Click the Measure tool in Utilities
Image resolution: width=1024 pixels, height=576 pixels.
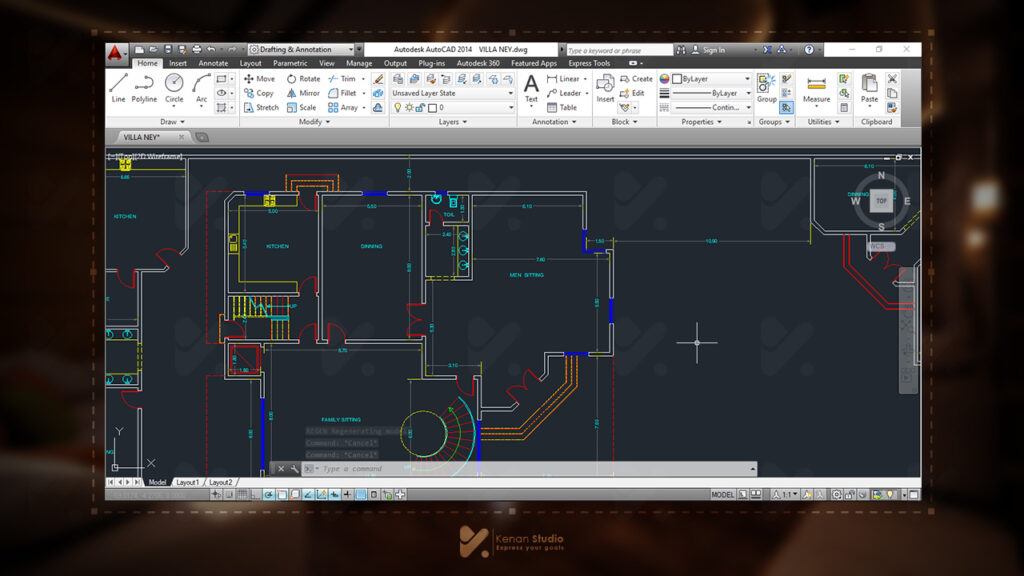(x=816, y=86)
